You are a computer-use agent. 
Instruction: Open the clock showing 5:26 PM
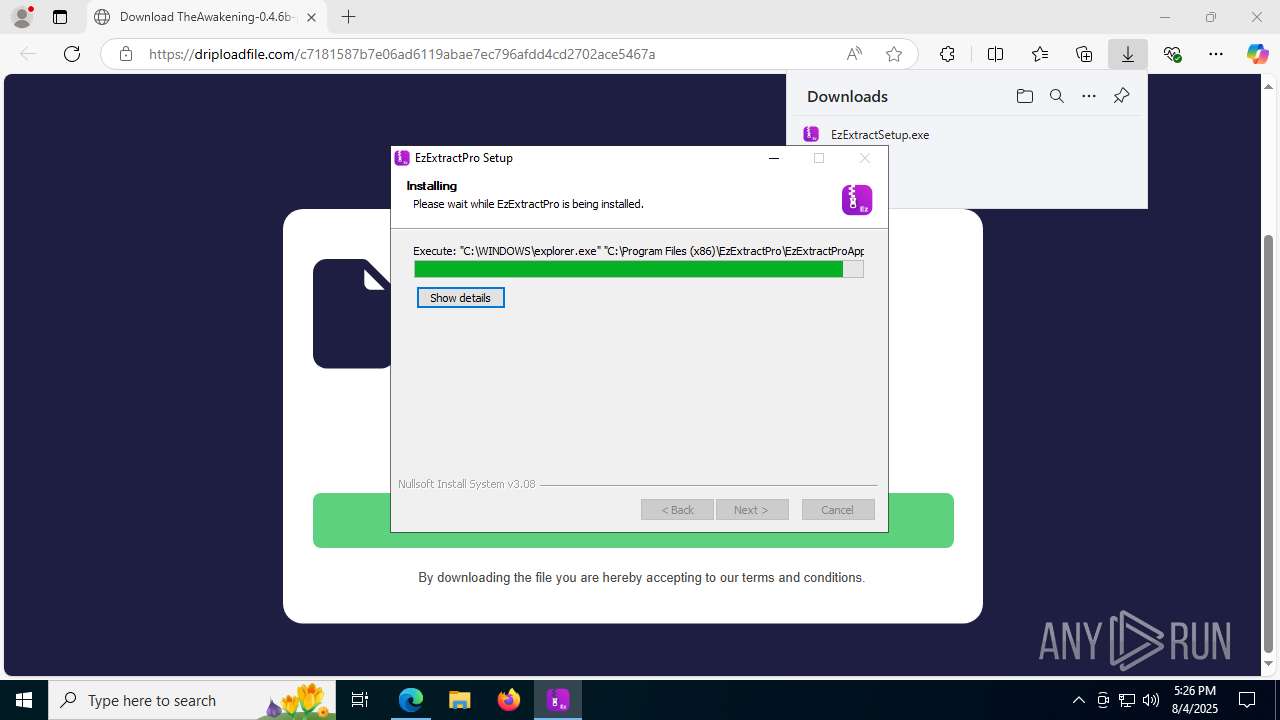pyautogui.click(x=1194, y=700)
